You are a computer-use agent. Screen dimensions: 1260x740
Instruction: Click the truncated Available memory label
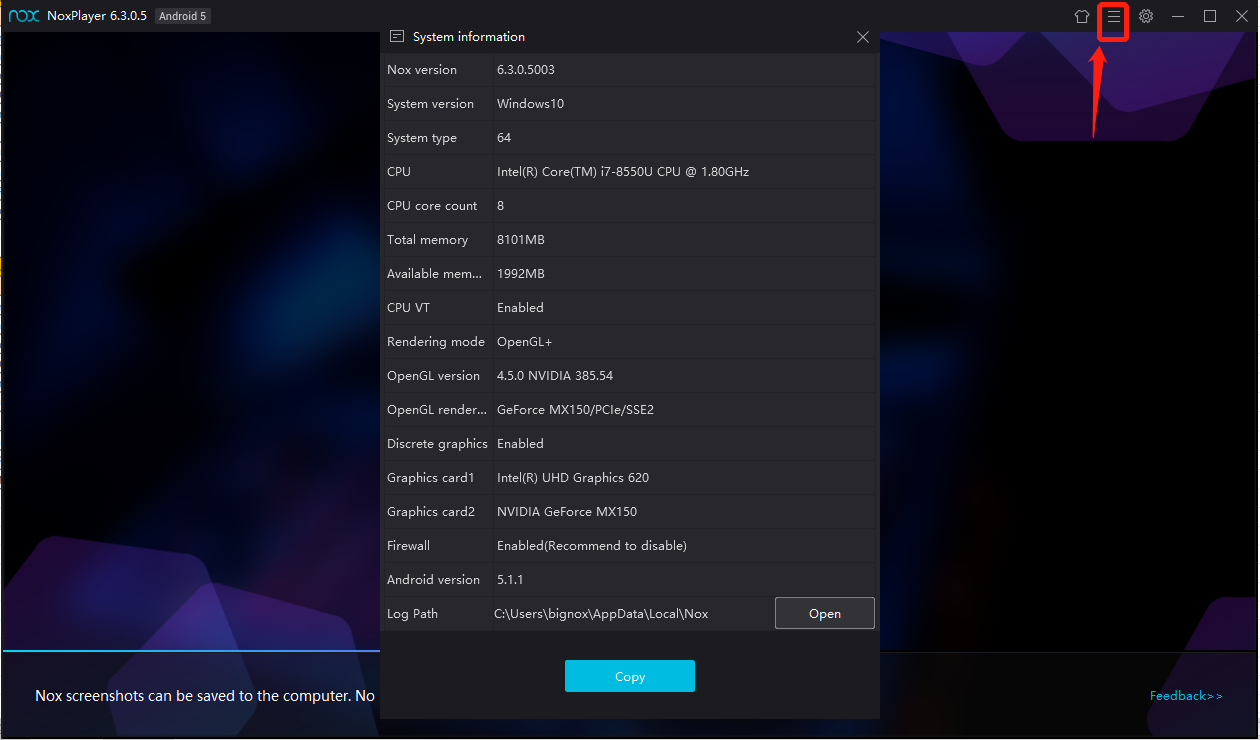click(x=437, y=274)
